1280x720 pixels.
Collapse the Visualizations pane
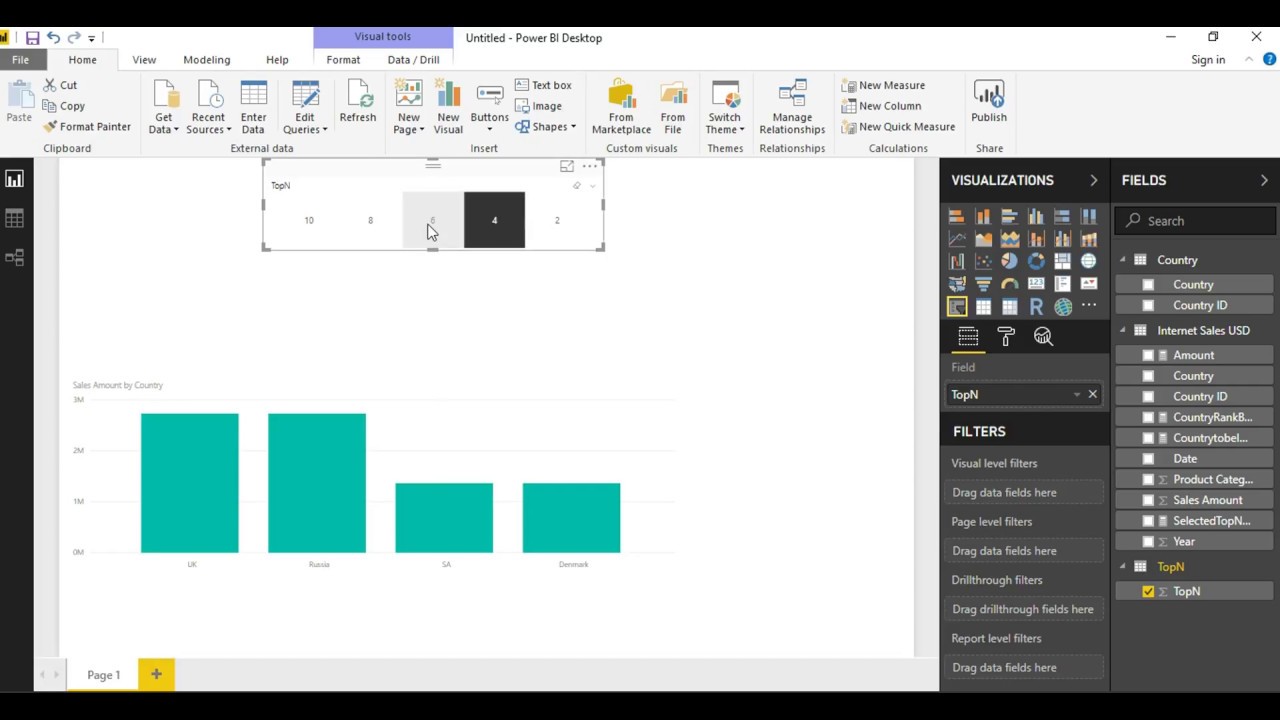(x=1093, y=180)
